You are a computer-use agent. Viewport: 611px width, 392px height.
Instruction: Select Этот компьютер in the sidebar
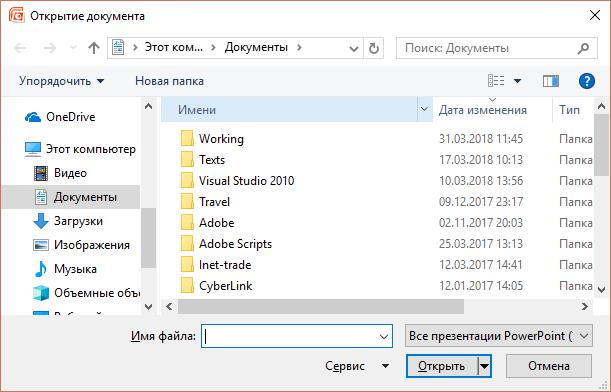click(80, 149)
